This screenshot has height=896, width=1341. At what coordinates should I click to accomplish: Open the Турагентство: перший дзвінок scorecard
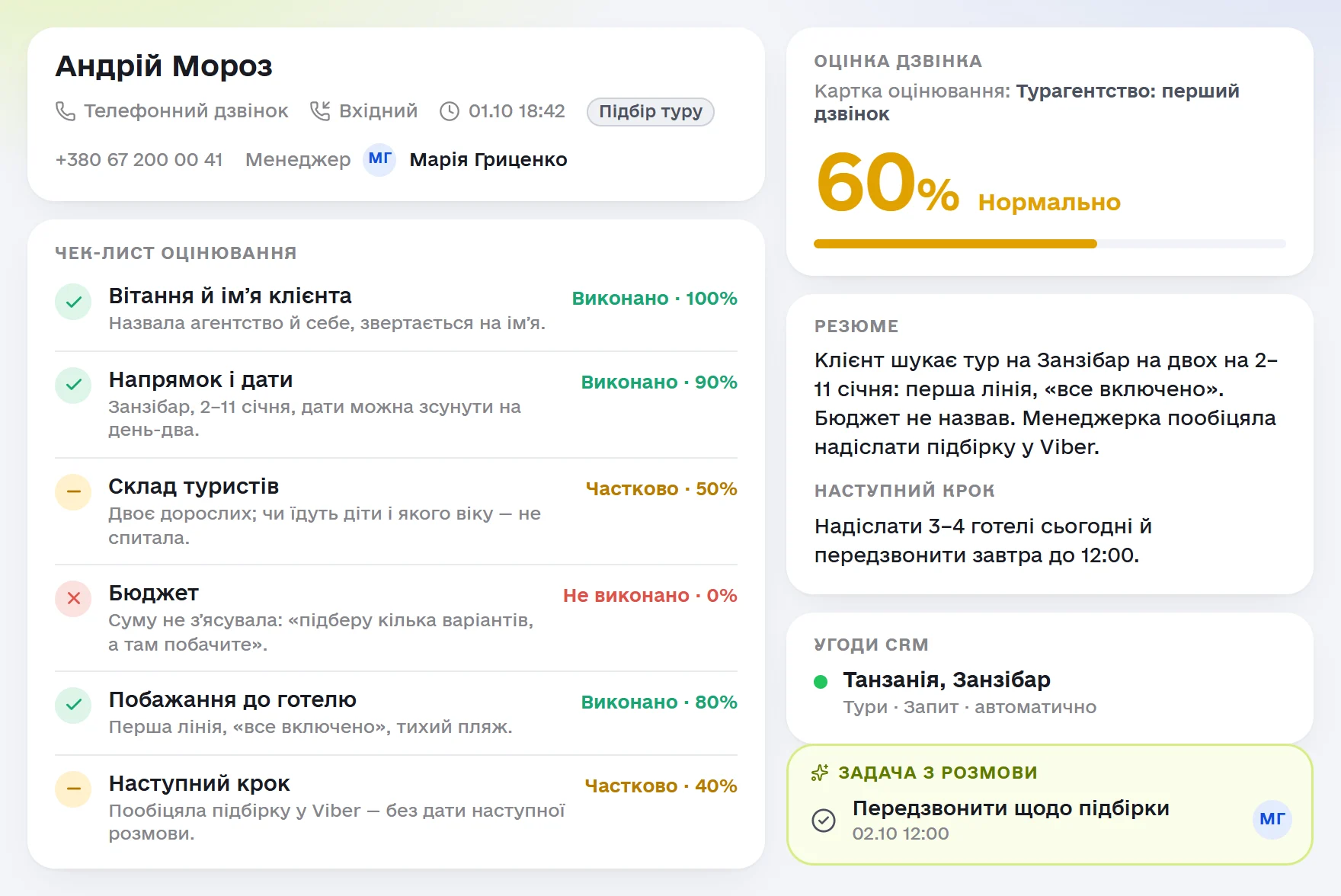click(x=1026, y=102)
